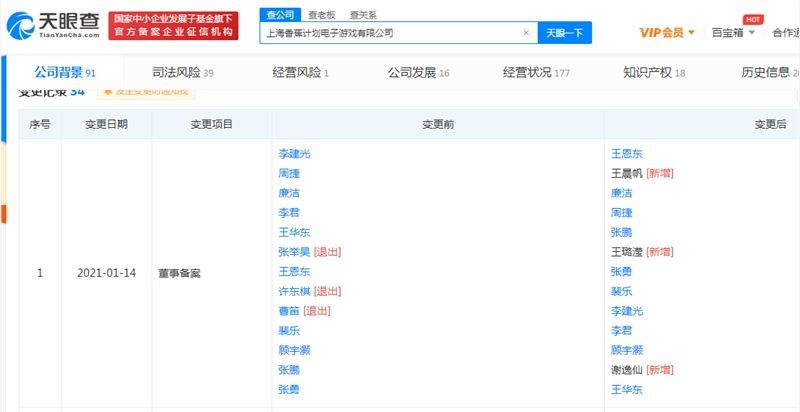Click the 变更前 column header
800x412 pixels.
tap(438, 124)
